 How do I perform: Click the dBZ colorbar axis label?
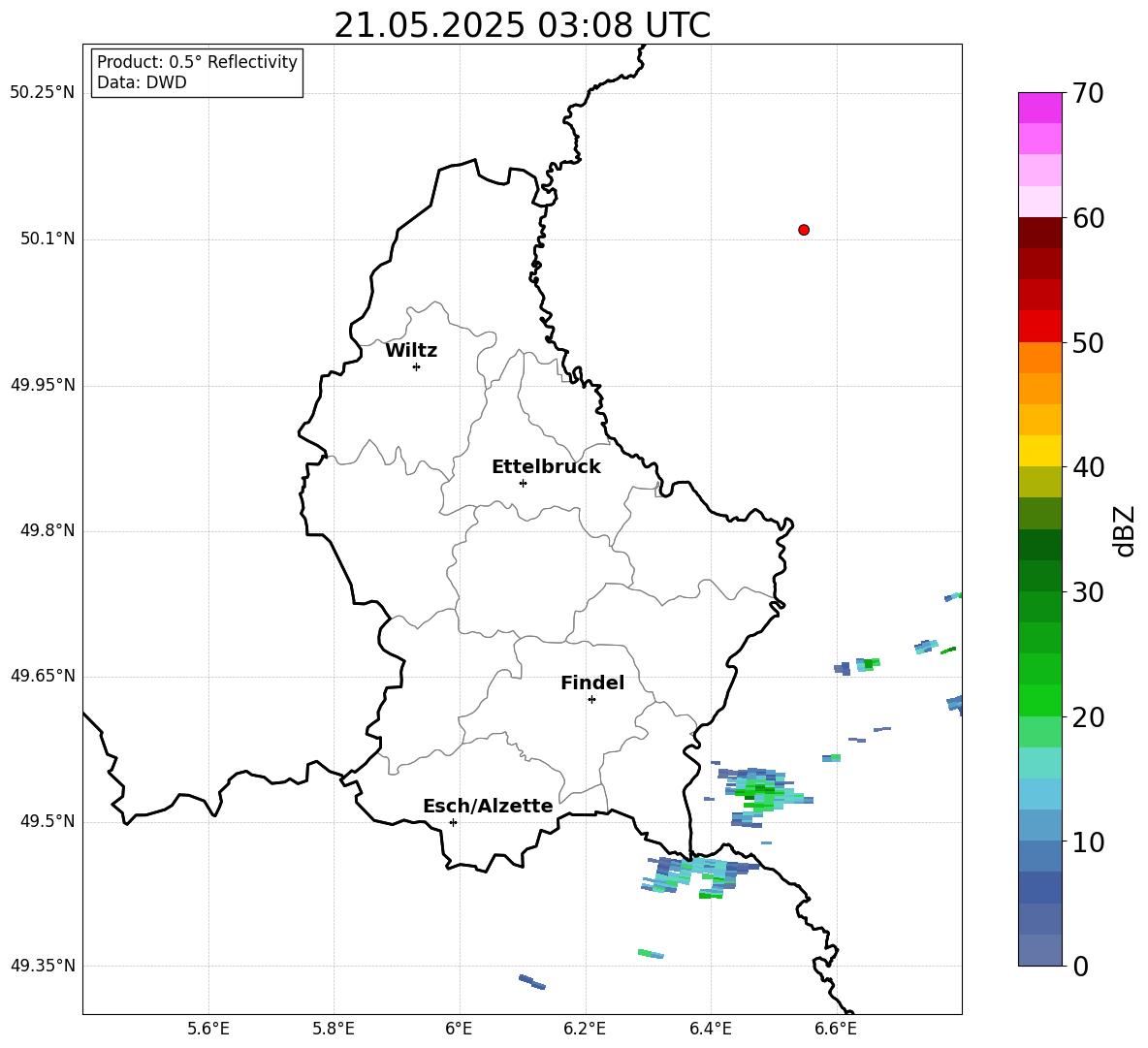[1123, 531]
